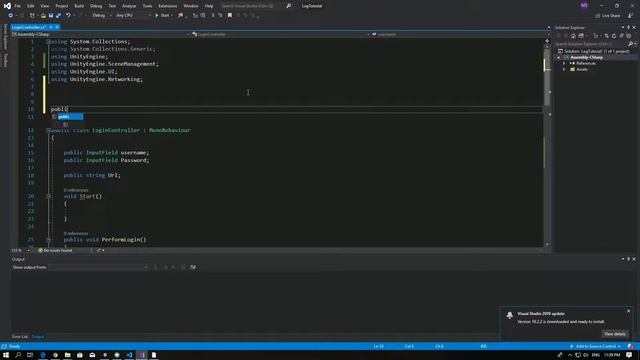Select the highlighted 'public' IntelliSense suggestion

[70, 117]
